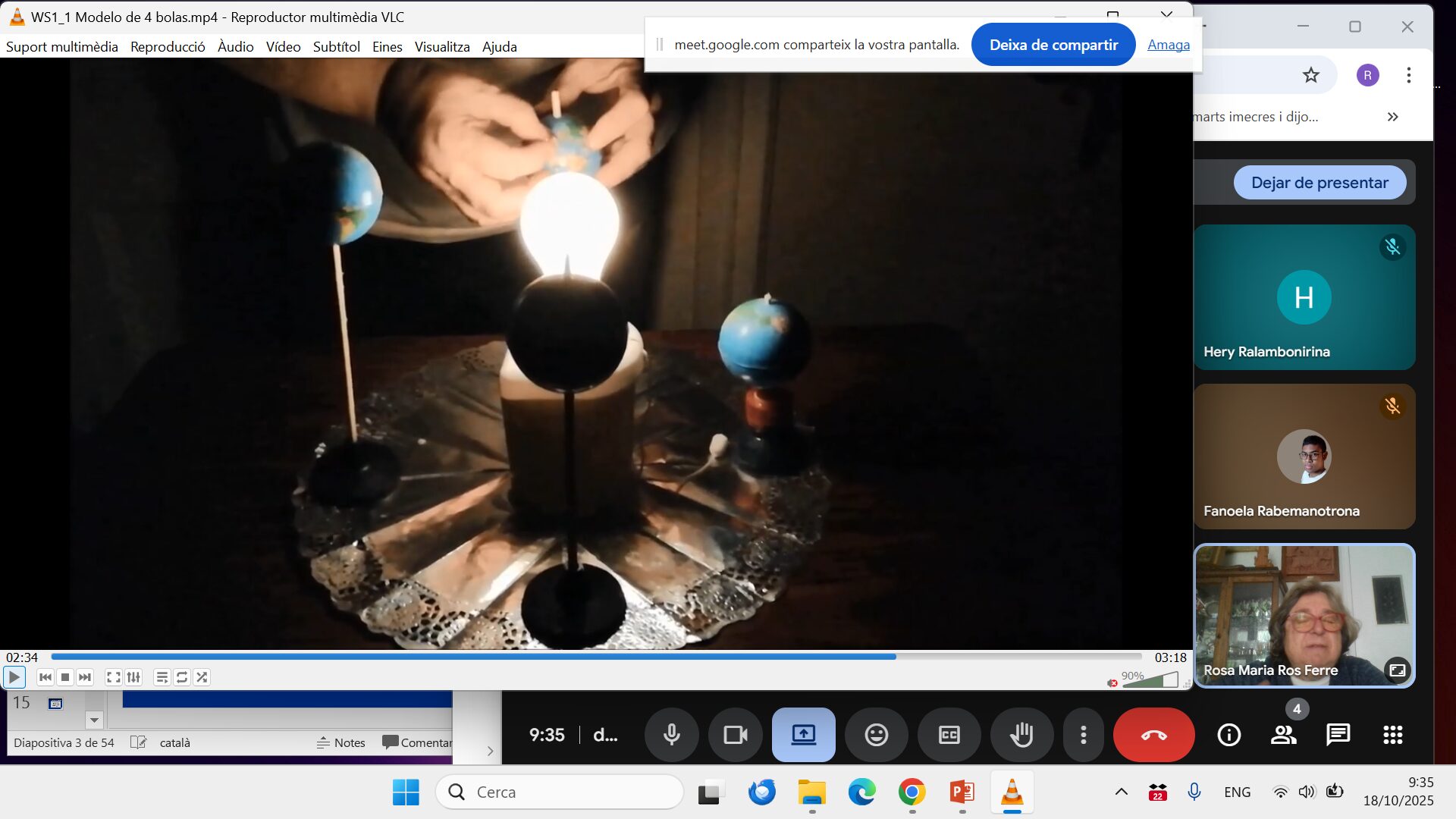The height and width of the screenshot is (819, 1456).
Task: Toggle VLC fullscreen mode
Action: pyautogui.click(x=113, y=677)
